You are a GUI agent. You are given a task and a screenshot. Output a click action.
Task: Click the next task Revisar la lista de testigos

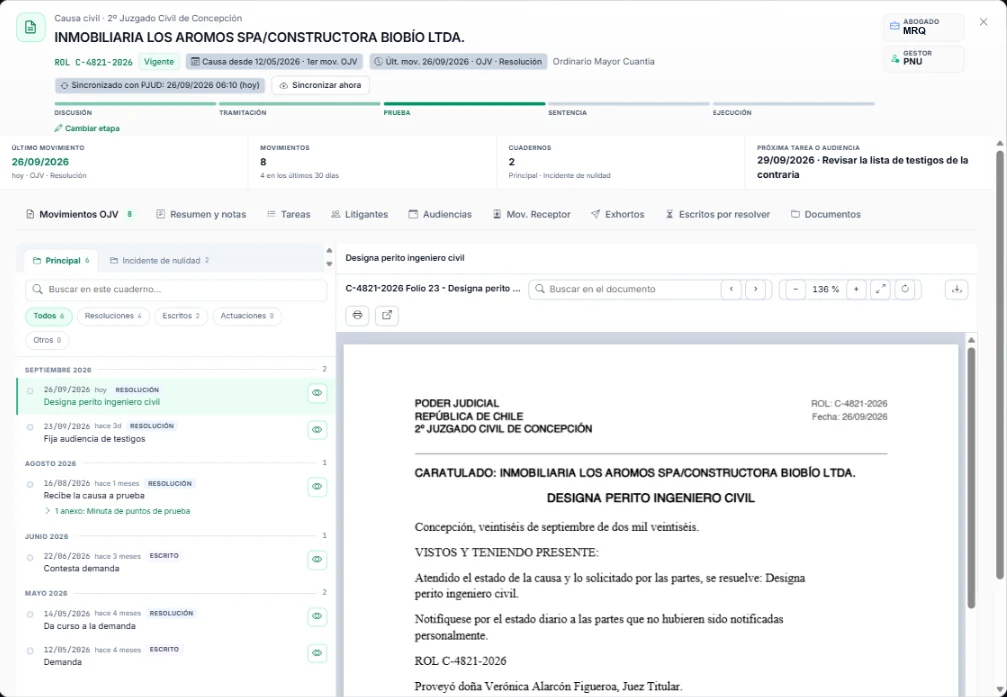pyautogui.click(x=863, y=167)
